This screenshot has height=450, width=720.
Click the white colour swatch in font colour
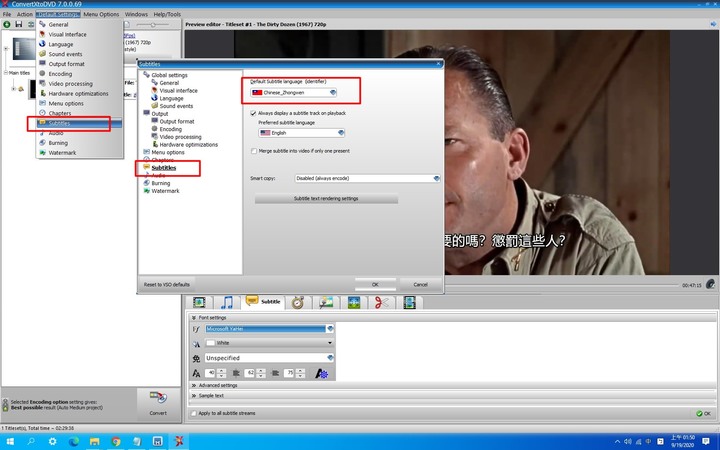click(211, 343)
